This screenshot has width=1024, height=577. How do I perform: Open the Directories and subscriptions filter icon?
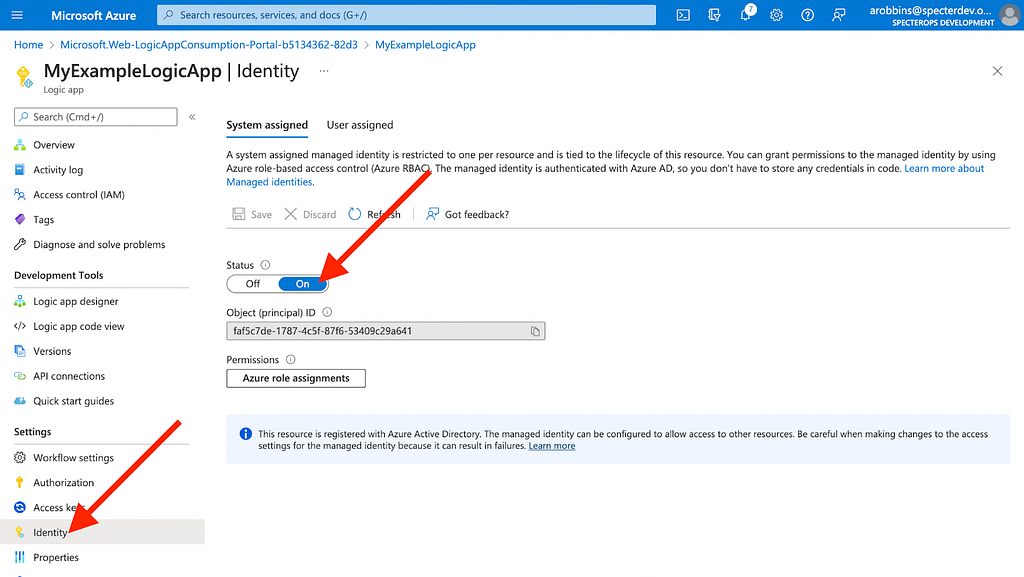click(714, 15)
